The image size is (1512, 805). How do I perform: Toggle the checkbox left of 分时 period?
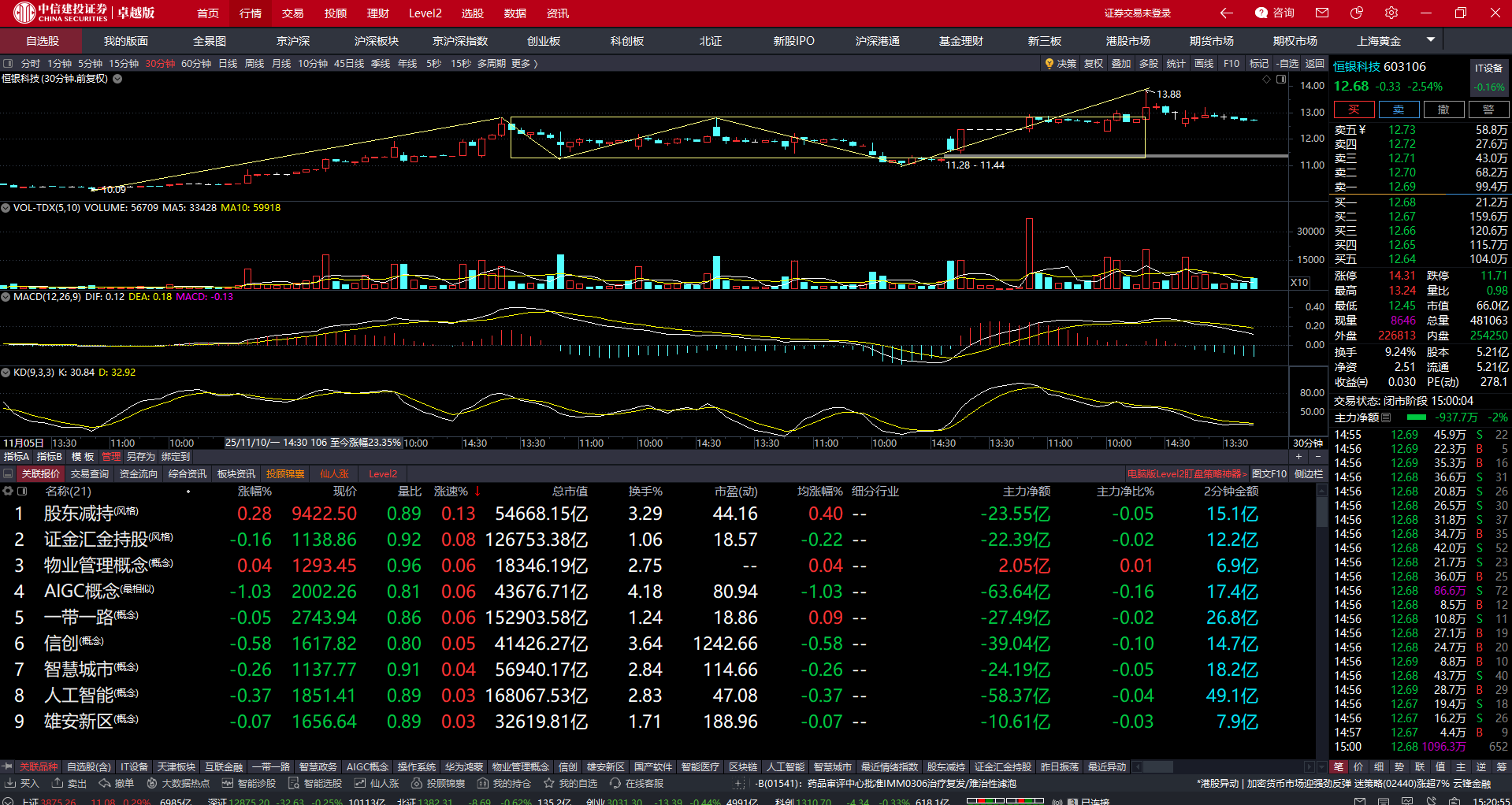click(x=8, y=64)
